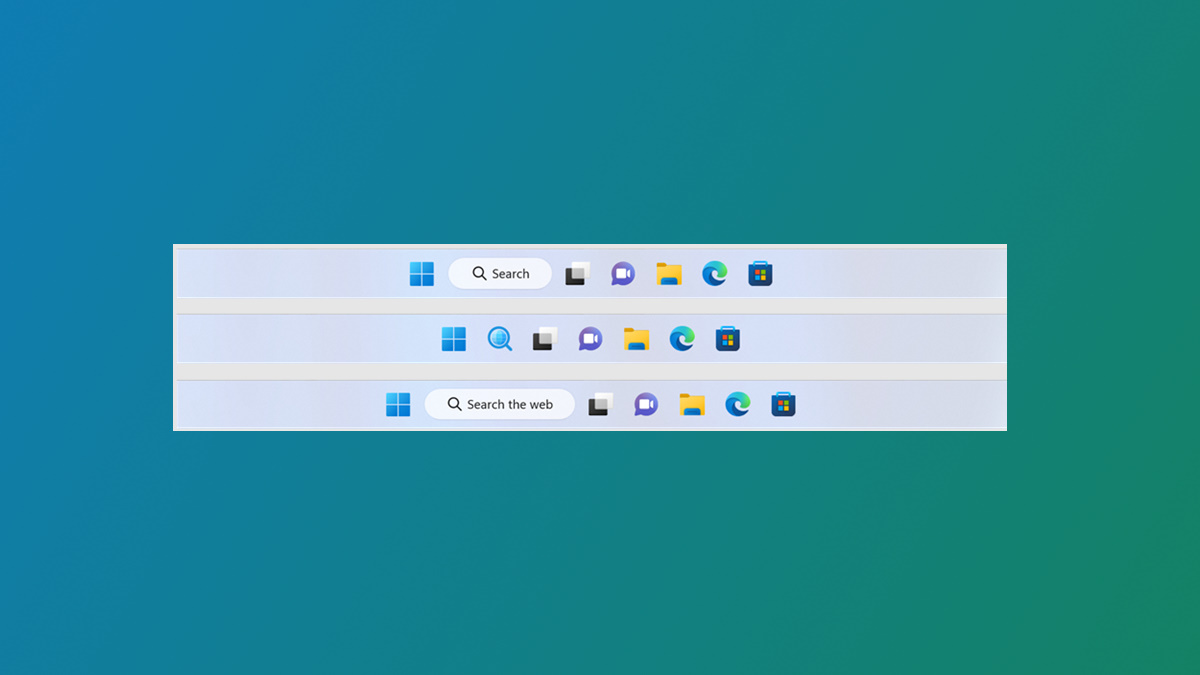The image size is (1200, 675).
Task: Click the "Search" pill in top taskbar
Action: point(500,273)
